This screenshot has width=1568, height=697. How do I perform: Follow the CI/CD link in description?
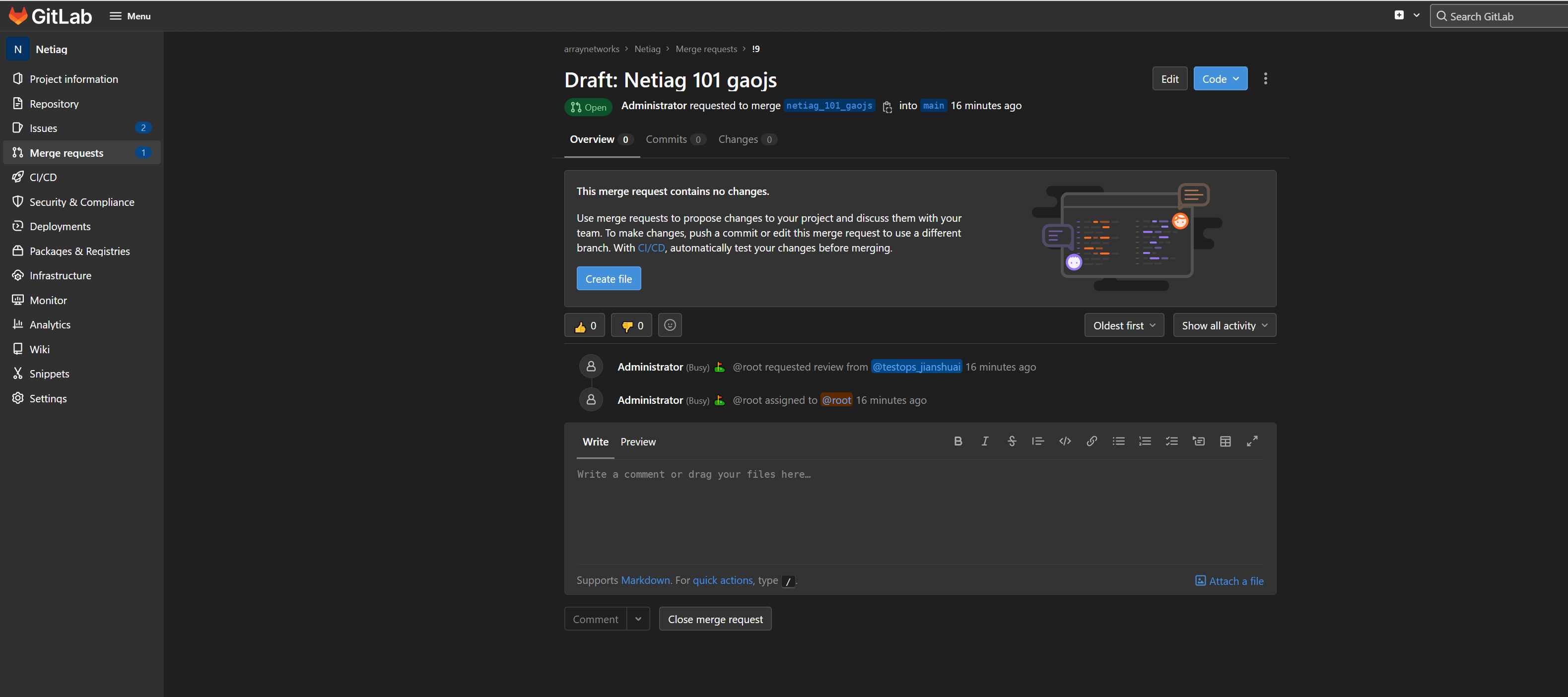click(651, 248)
